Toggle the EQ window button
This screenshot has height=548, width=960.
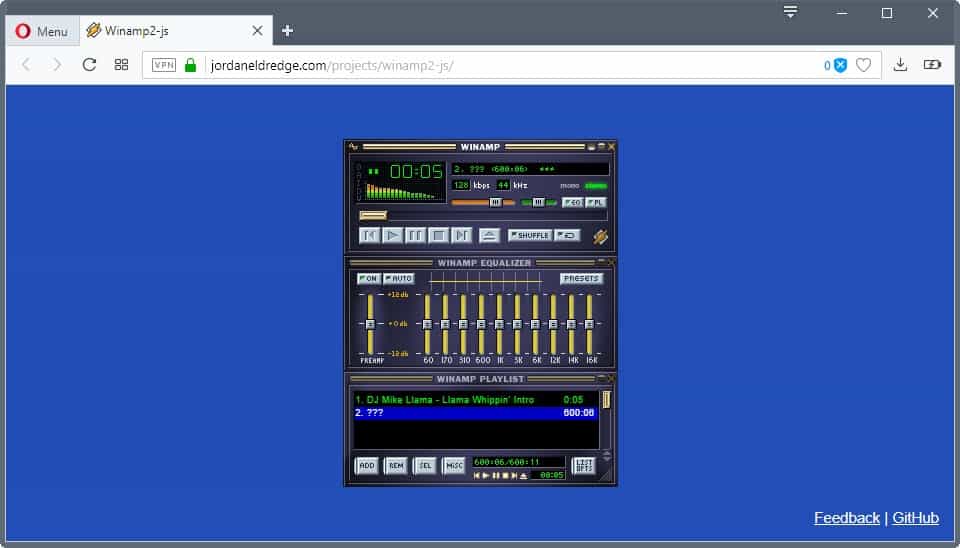click(x=572, y=202)
